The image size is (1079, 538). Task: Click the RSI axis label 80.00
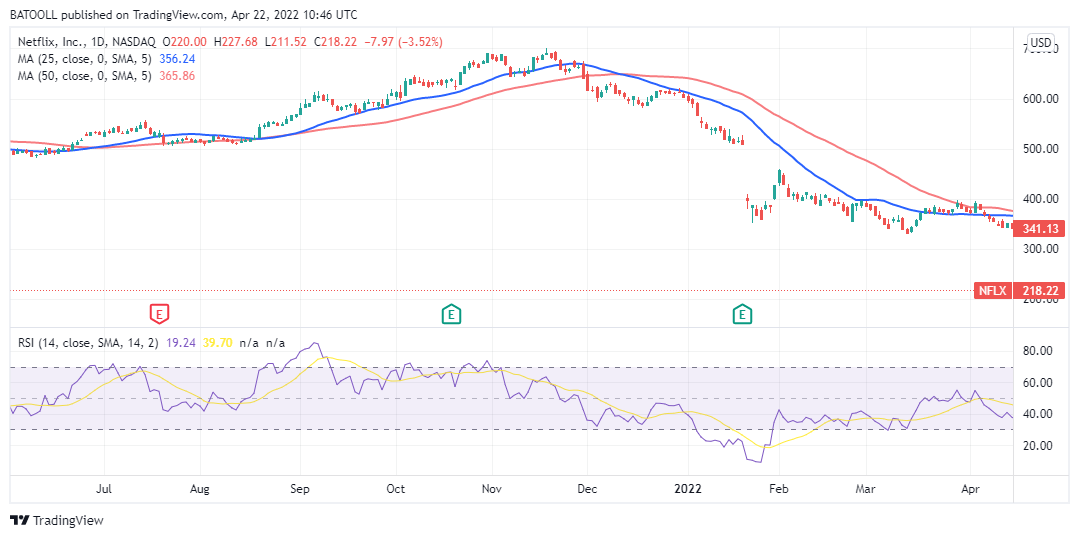click(x=1038, y=351)
